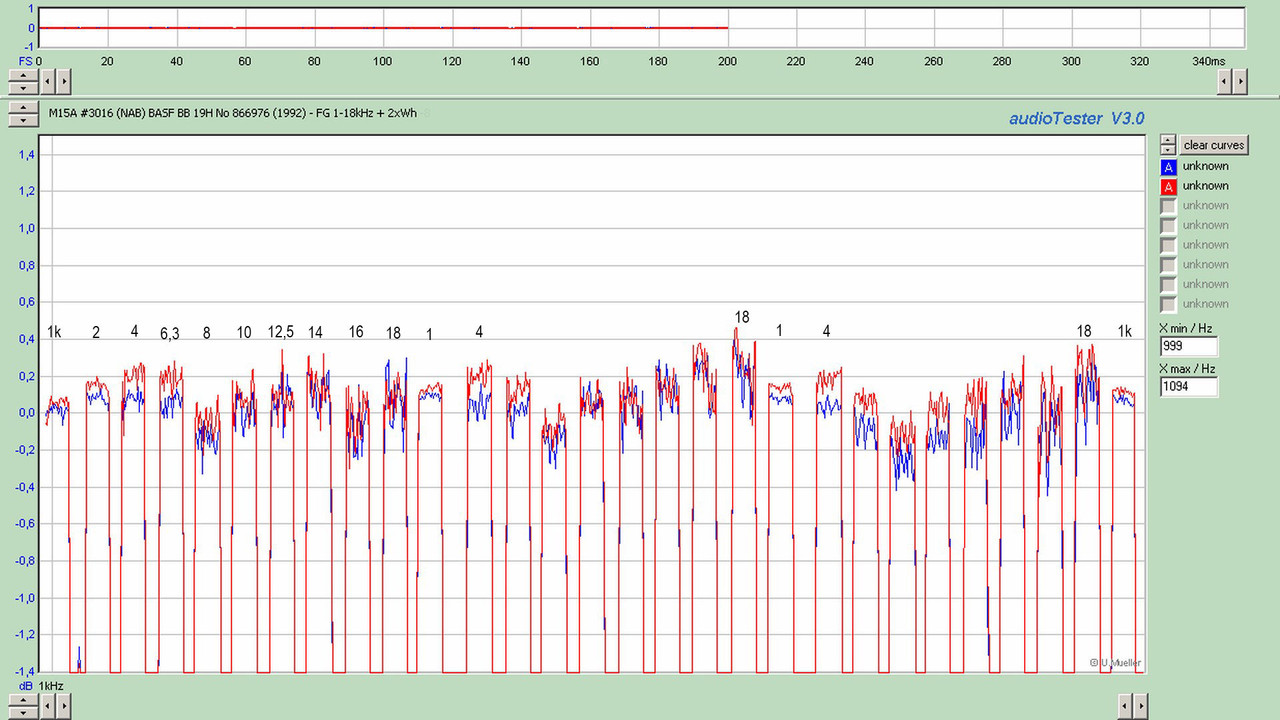Click the clear curves button

tap(1214, 145)
